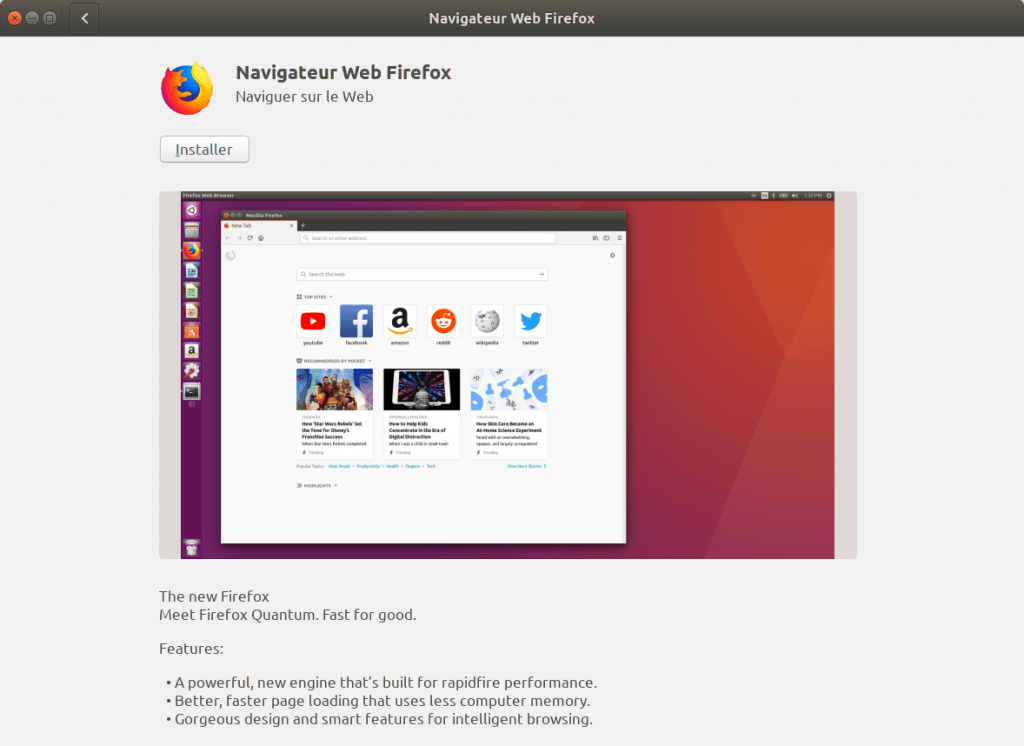Screen dimensions: 1024x746
Task: Expand the Highlights section in preview
Action: click(x=317, y=485)
